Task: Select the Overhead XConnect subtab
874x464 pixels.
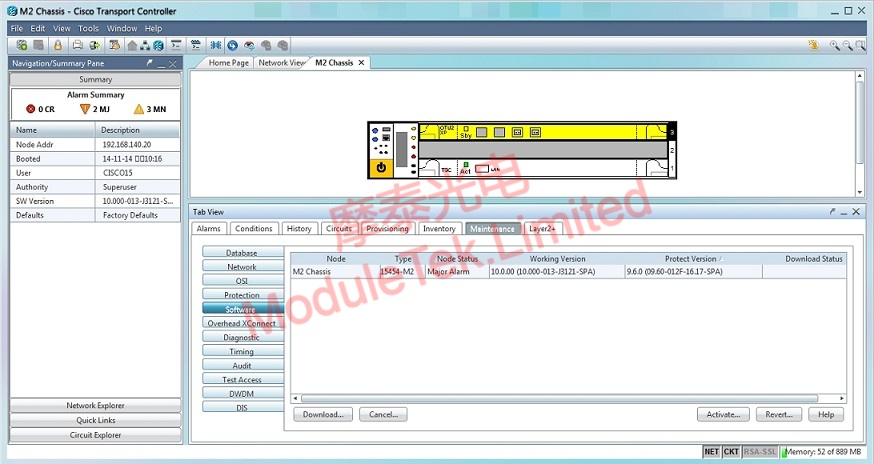Action: point(242,323)
